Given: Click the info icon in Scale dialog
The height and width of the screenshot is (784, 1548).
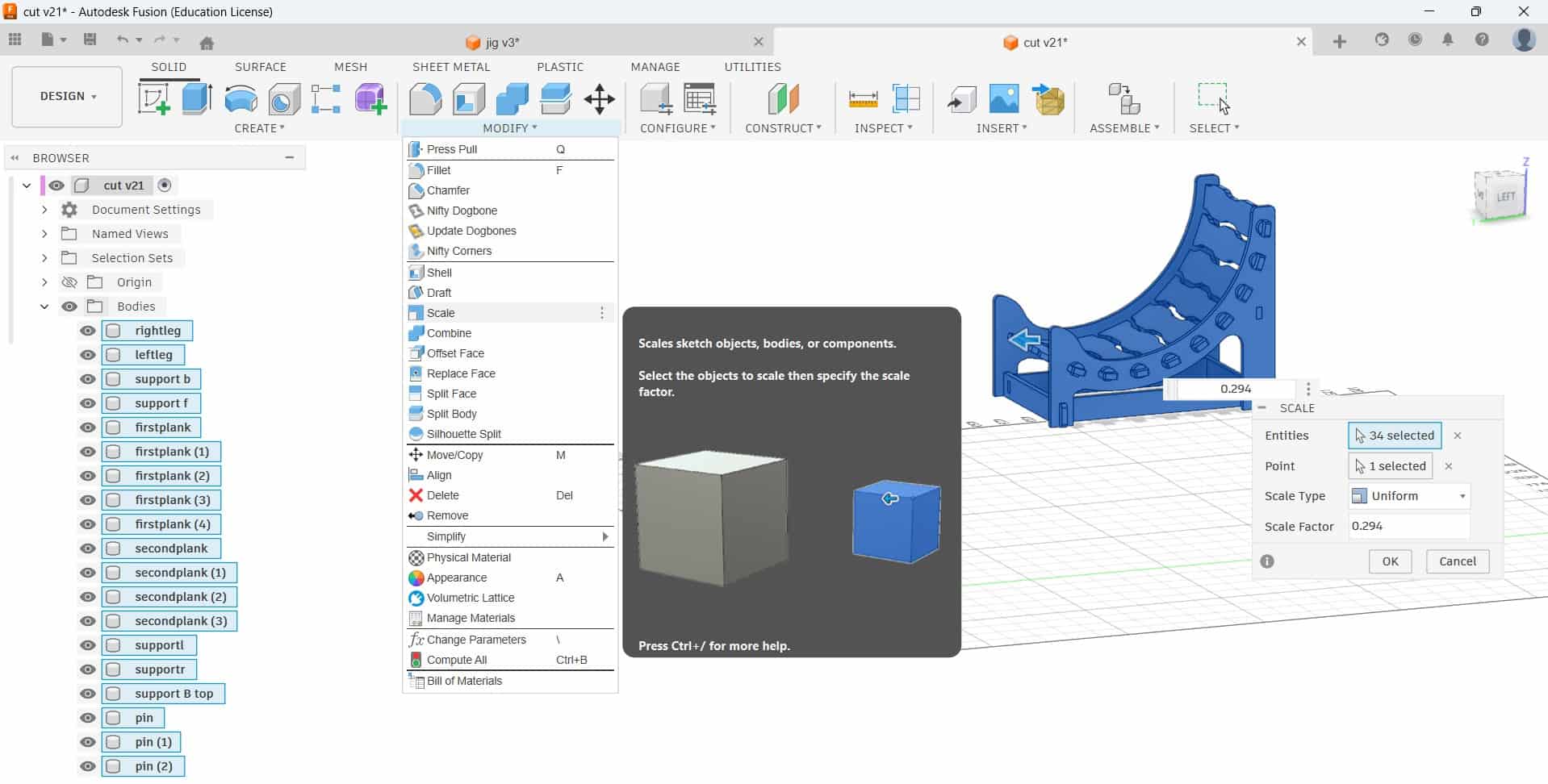Looking at the screenshot, I should (1267, 561).
